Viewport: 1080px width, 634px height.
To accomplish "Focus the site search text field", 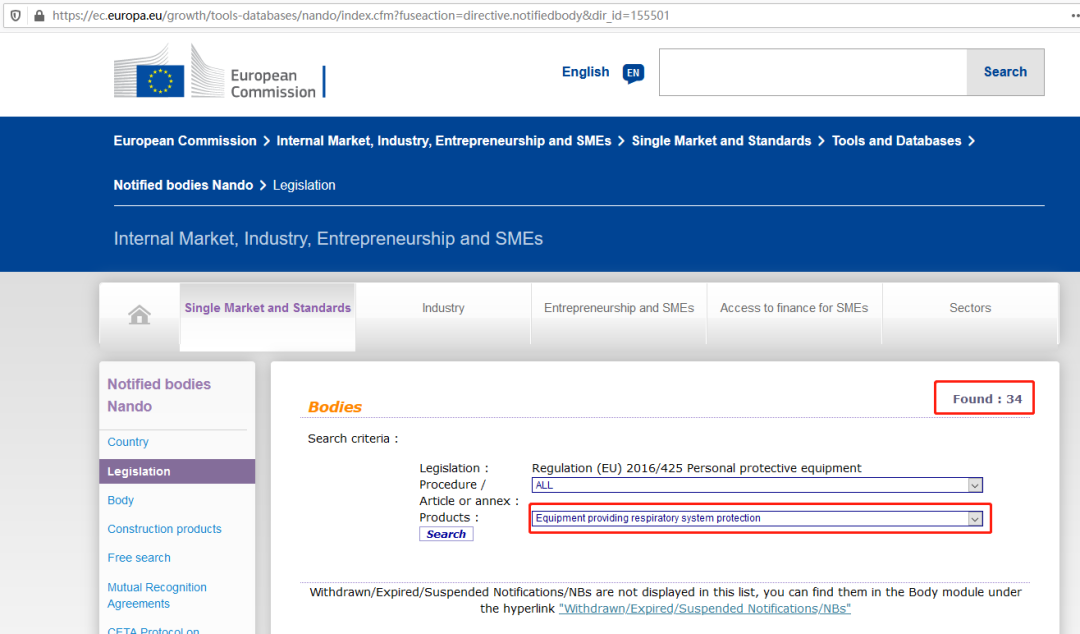I will tap(813, 72).
